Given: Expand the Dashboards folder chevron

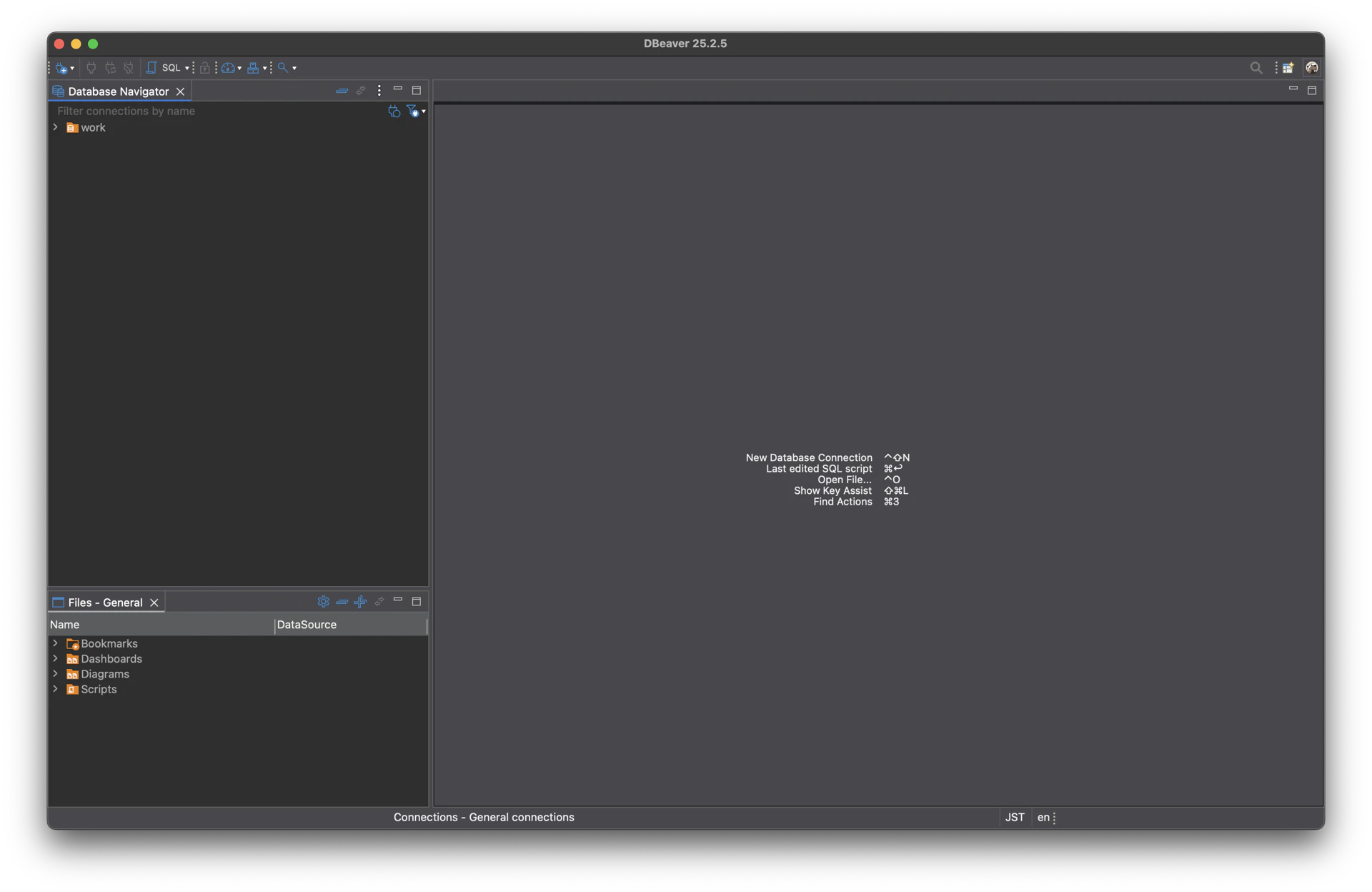Looking at the screenshot, I should click(x=56, y=659).
